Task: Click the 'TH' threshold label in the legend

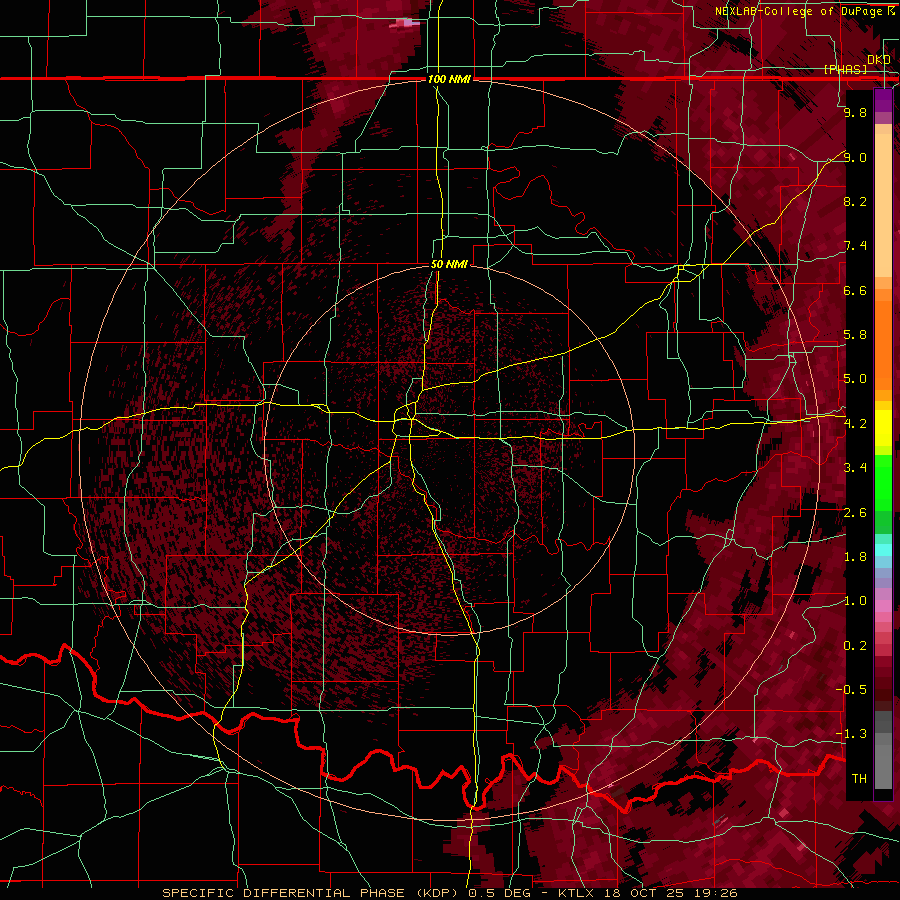Action: [859, 779]
